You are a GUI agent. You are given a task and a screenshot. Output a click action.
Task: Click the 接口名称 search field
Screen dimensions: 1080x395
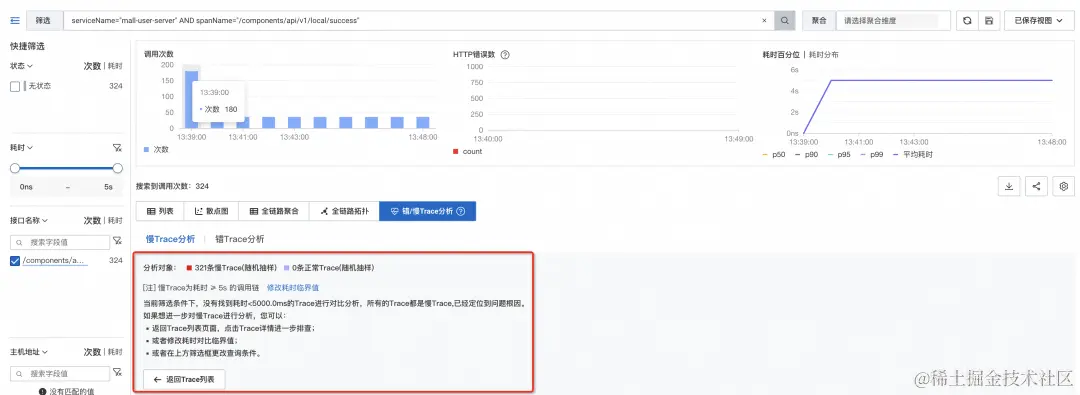60,242
